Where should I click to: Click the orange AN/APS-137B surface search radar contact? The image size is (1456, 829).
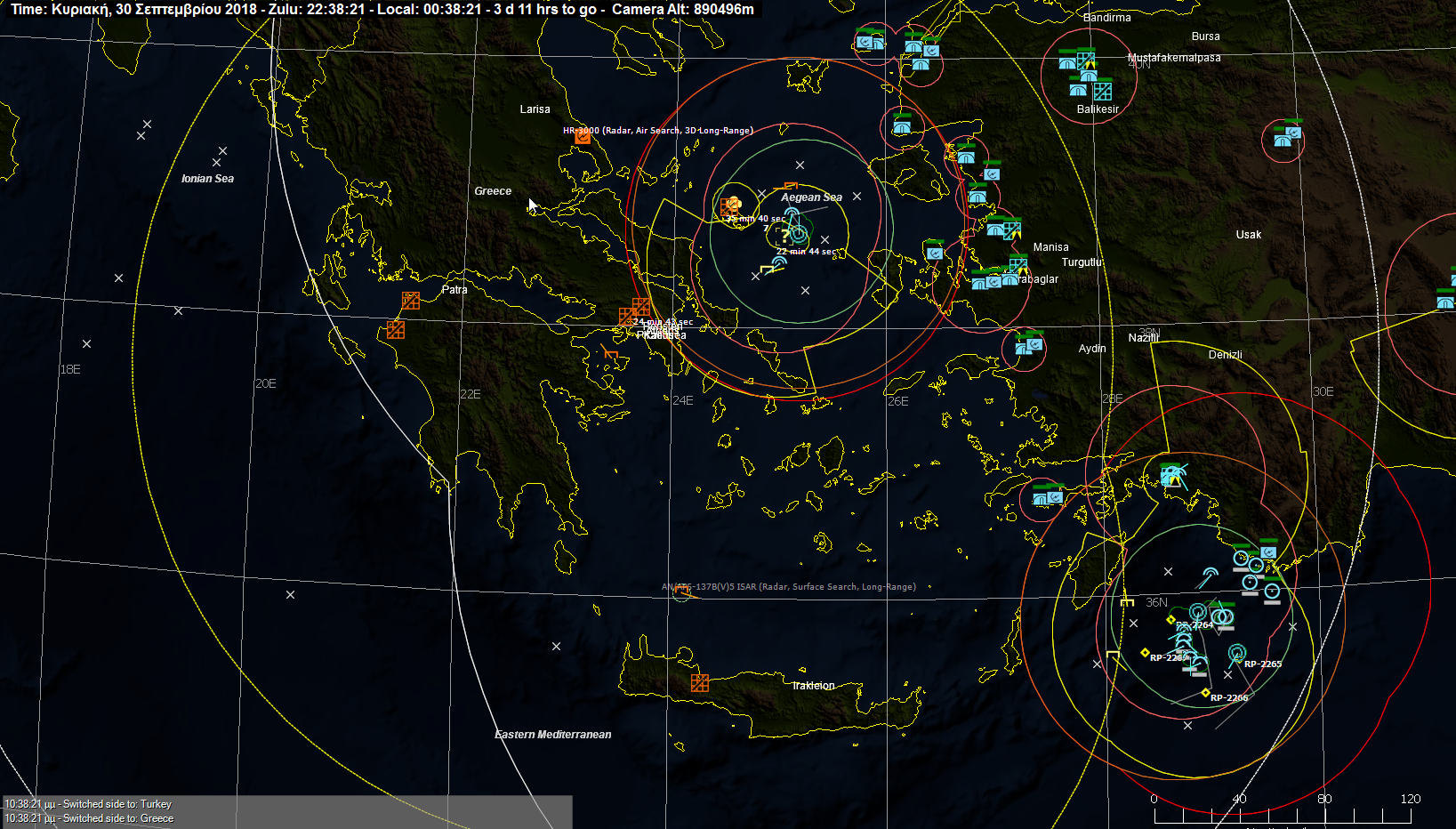681,591
